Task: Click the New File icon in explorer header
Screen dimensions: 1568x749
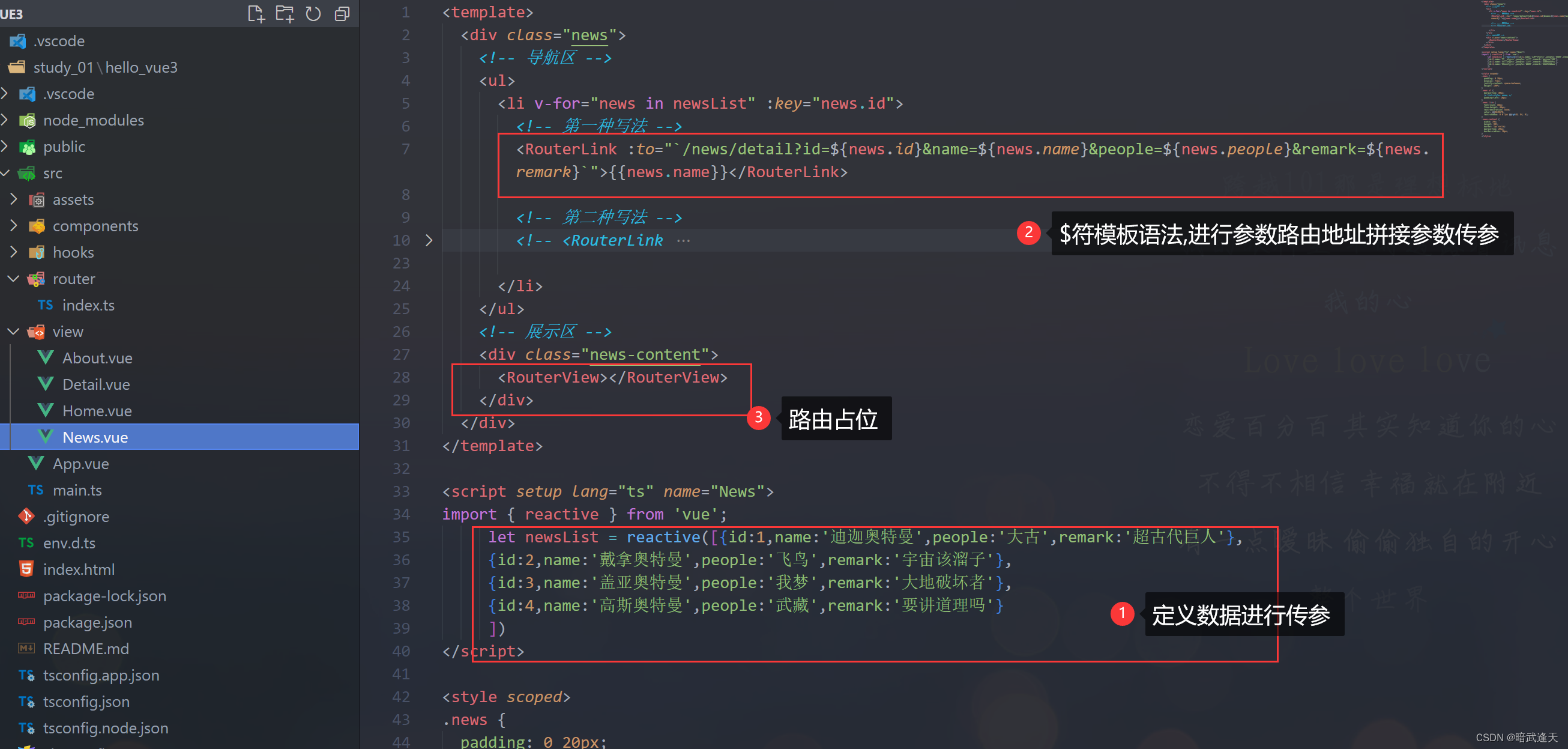Action: 256,13
